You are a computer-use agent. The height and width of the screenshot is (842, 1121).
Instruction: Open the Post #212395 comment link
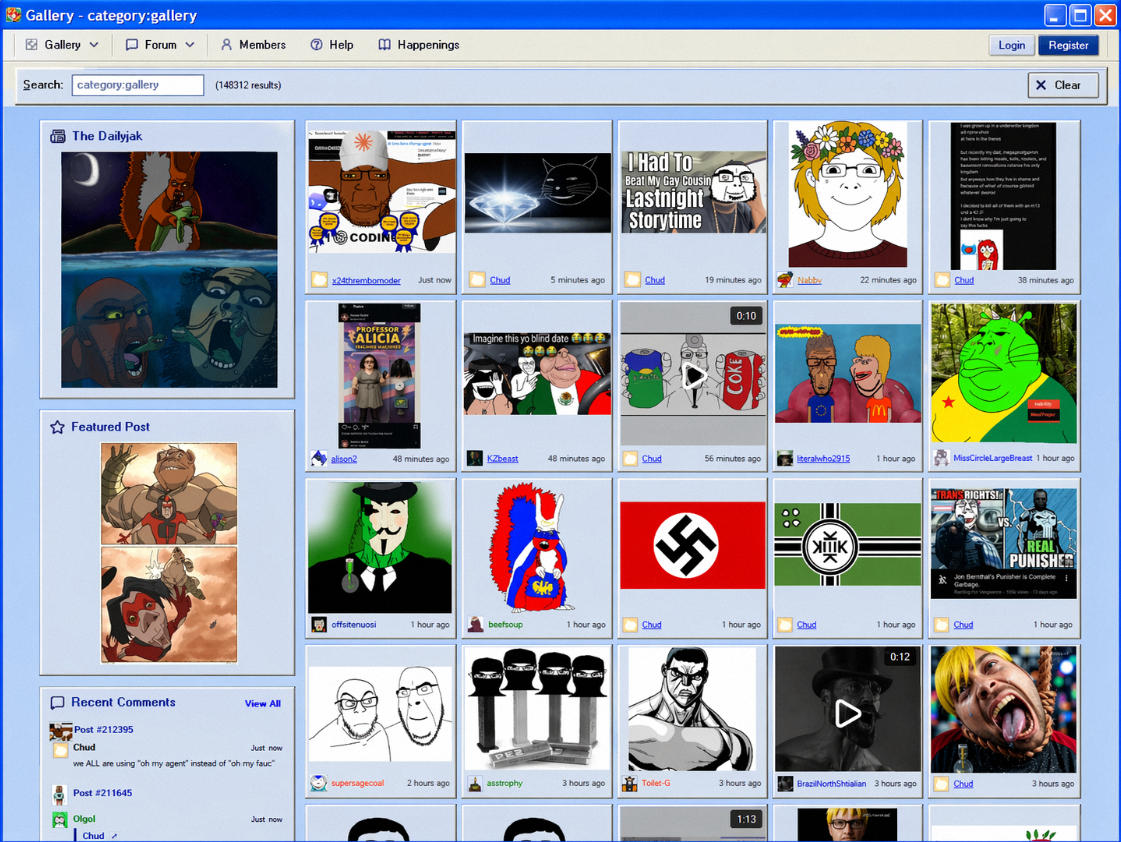(x=103, y=730)
